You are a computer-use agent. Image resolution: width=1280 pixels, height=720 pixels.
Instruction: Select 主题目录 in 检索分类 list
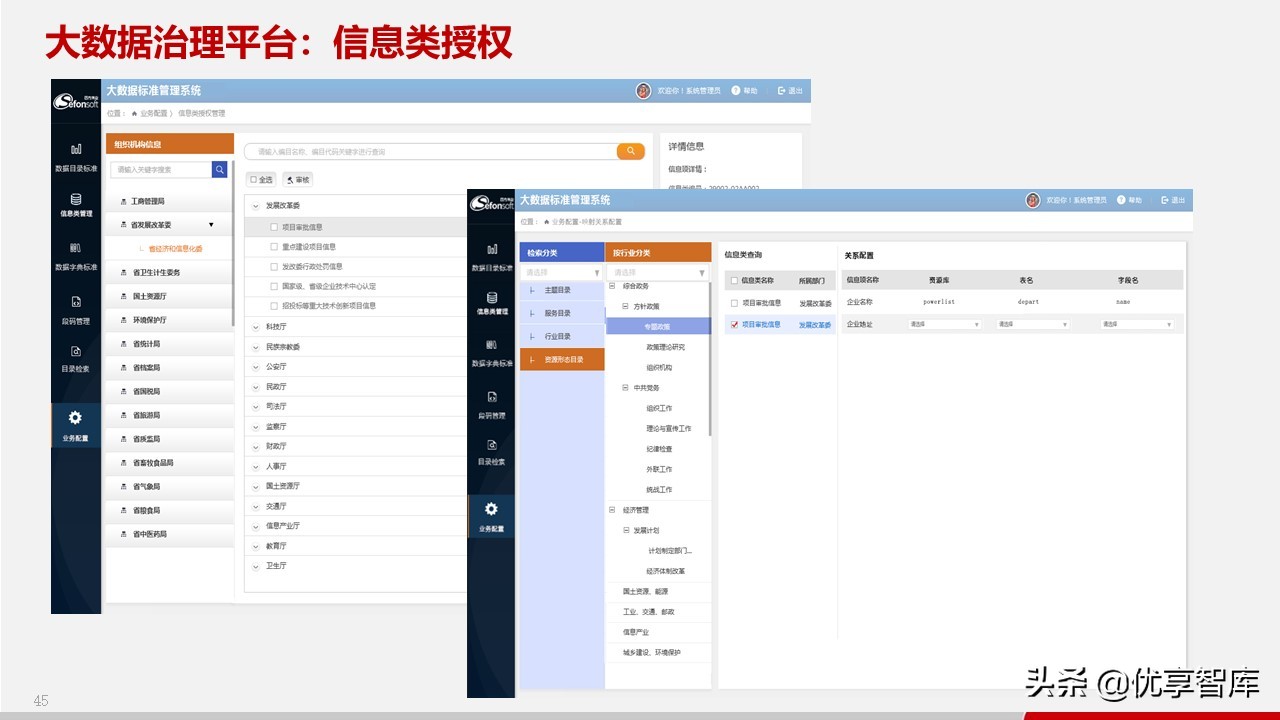562,291
